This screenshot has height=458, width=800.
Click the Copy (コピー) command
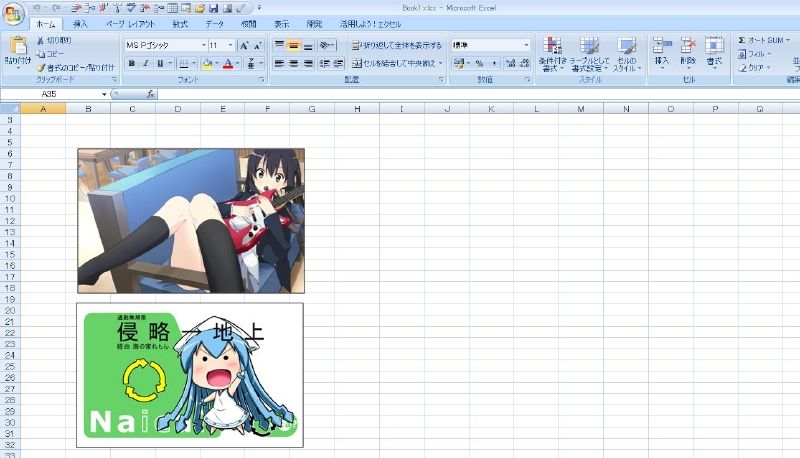coord(50,54)
